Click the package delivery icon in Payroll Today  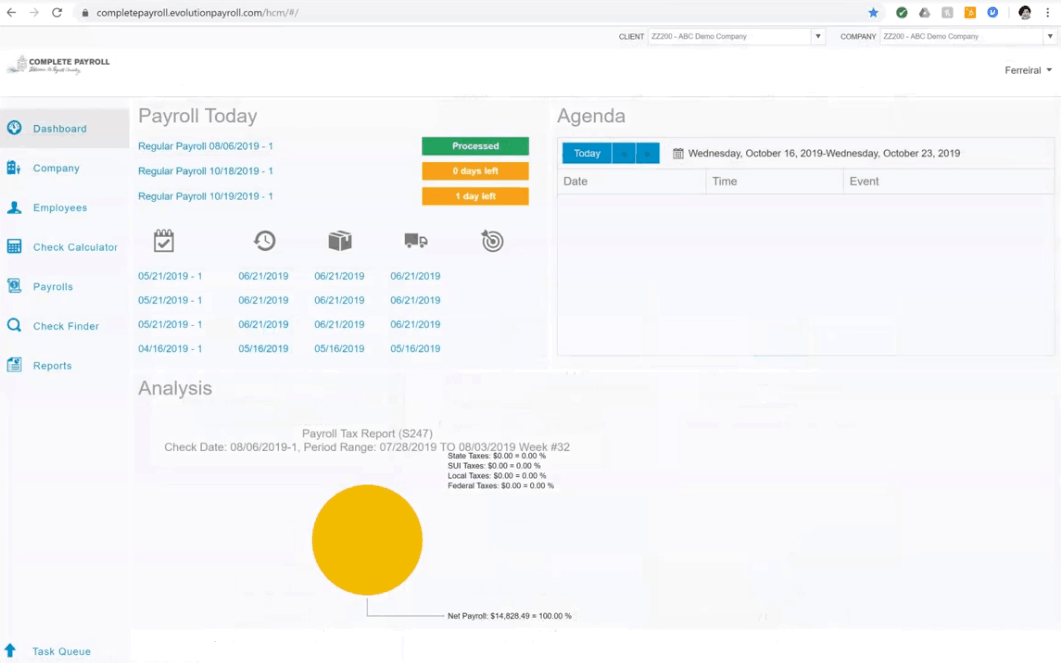tap(340, 240)
